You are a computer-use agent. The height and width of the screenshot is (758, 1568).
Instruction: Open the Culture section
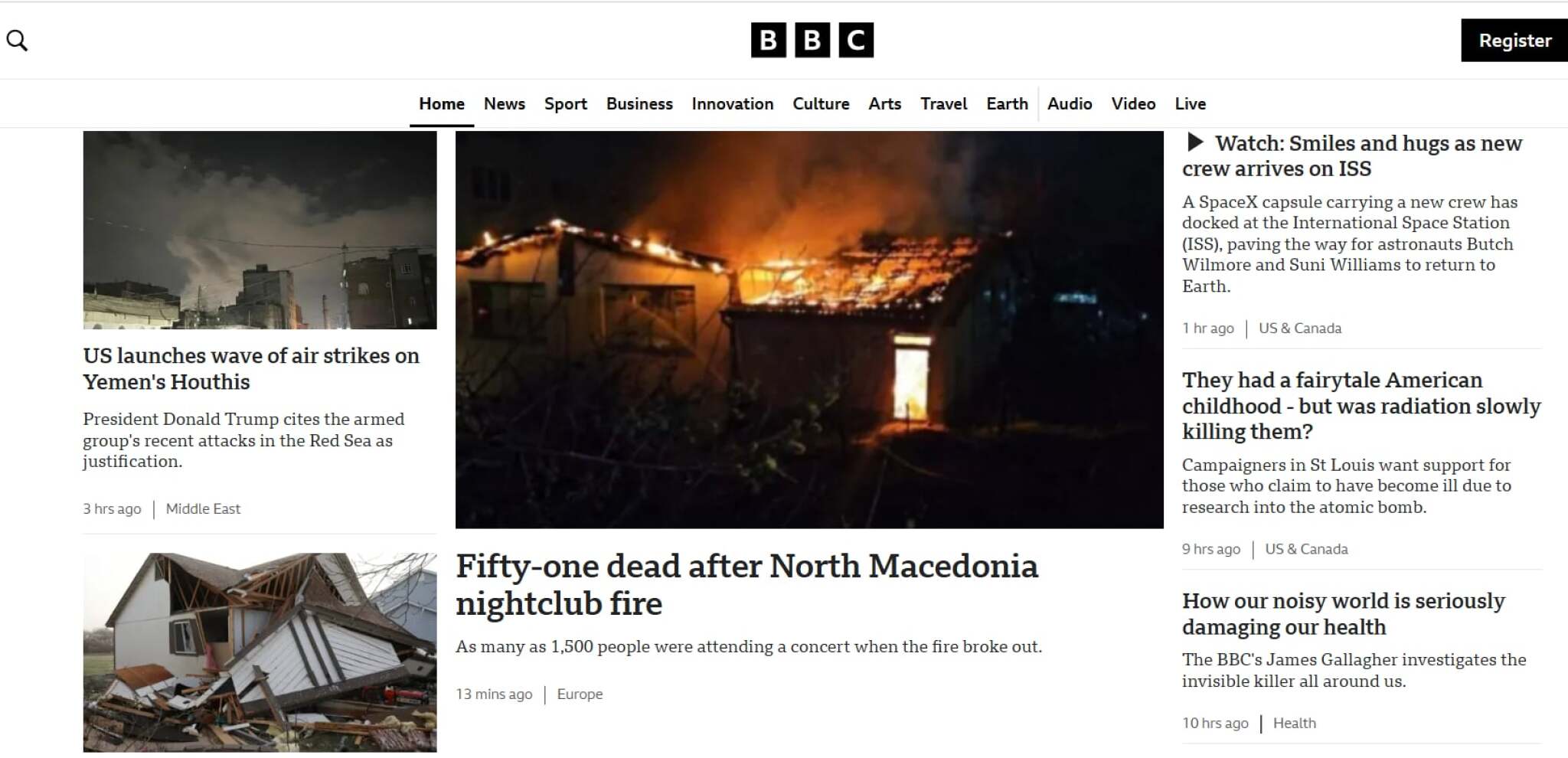click(821, 103)
